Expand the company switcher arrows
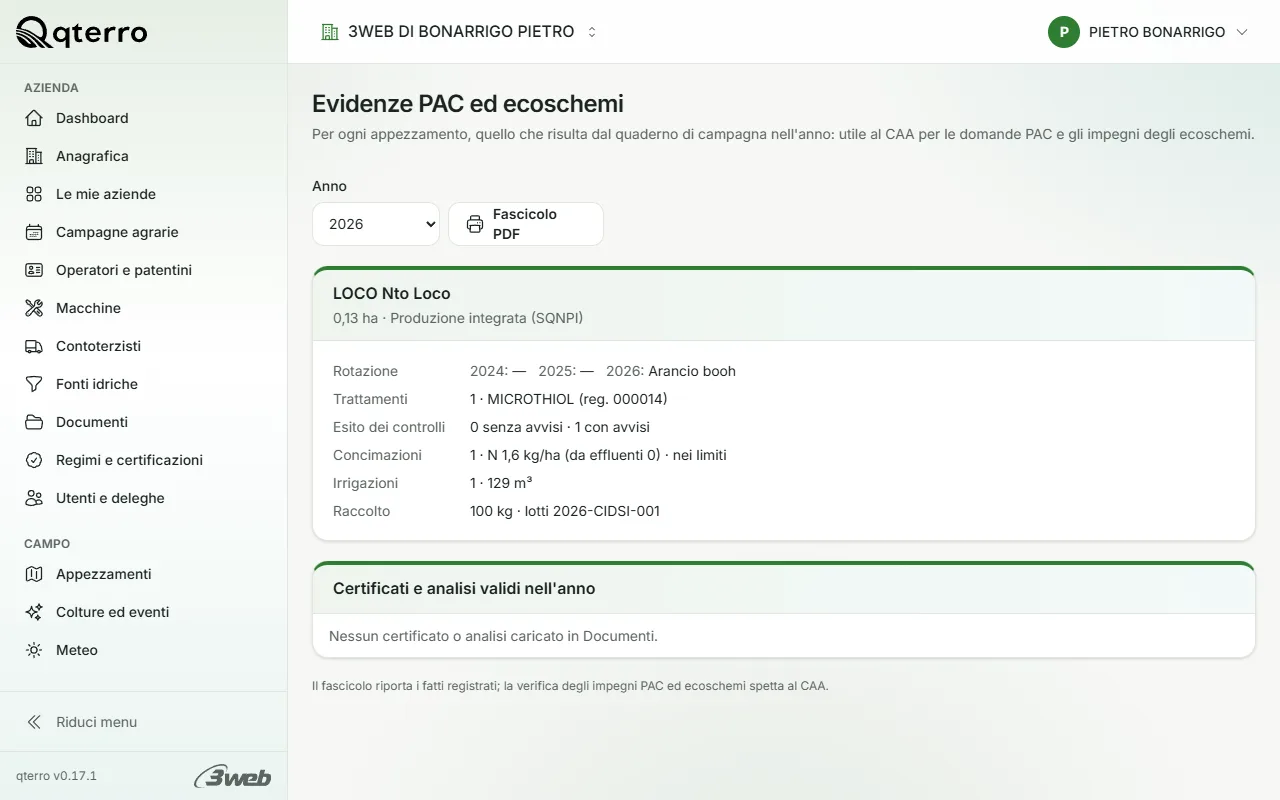Image resolution: width=1280 pixels, height=800 pixels. [592, 32]
